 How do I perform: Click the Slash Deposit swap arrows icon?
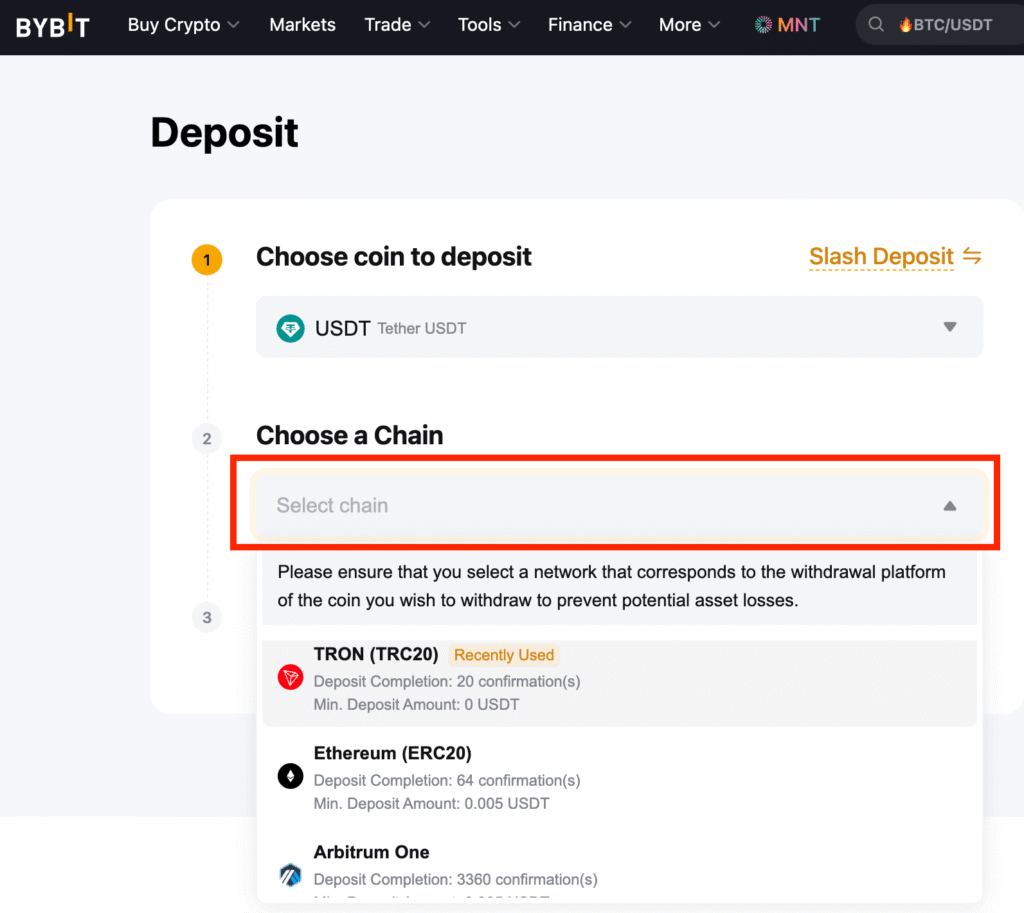[x=972, y=256]
